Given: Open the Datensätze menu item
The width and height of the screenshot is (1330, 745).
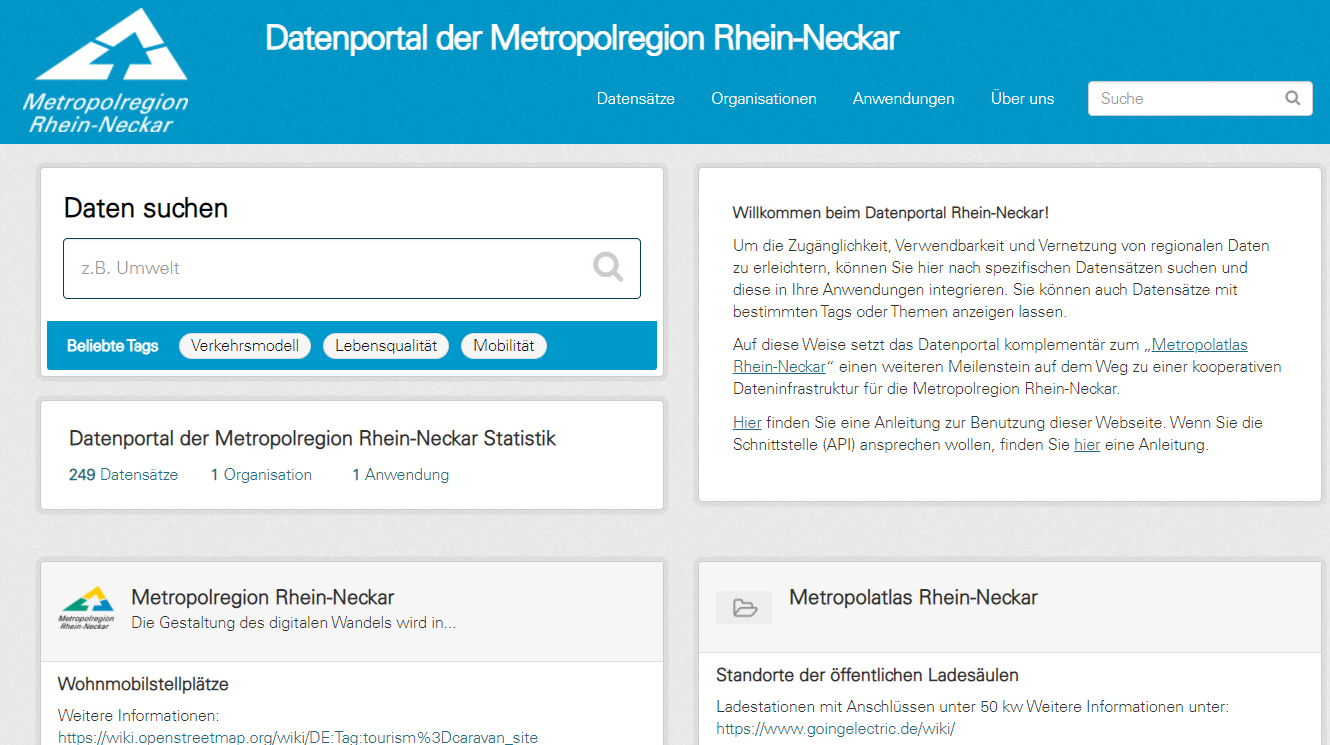Looking at the screenshot, I should point(635,99).
